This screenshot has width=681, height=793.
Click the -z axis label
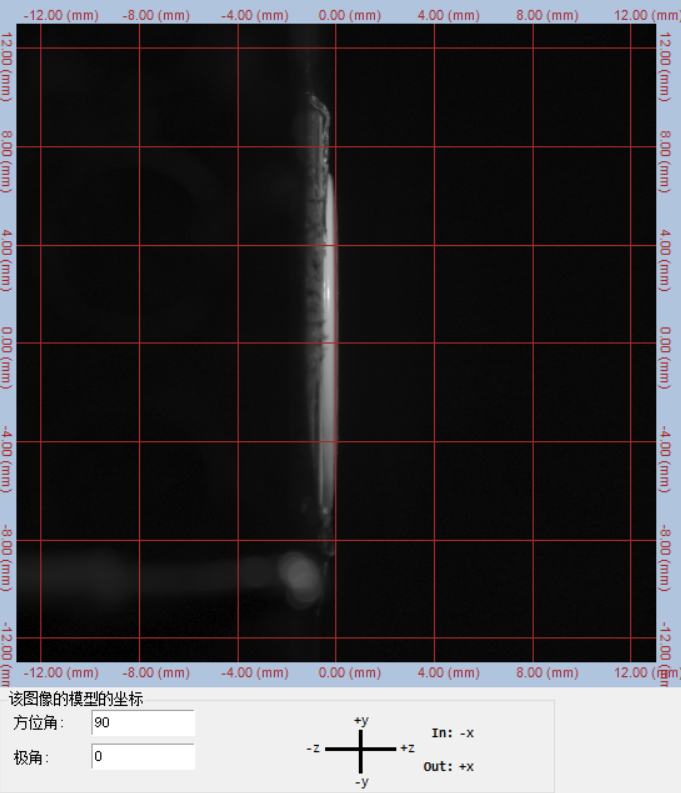pyautogui.click(x=314, y=749)
